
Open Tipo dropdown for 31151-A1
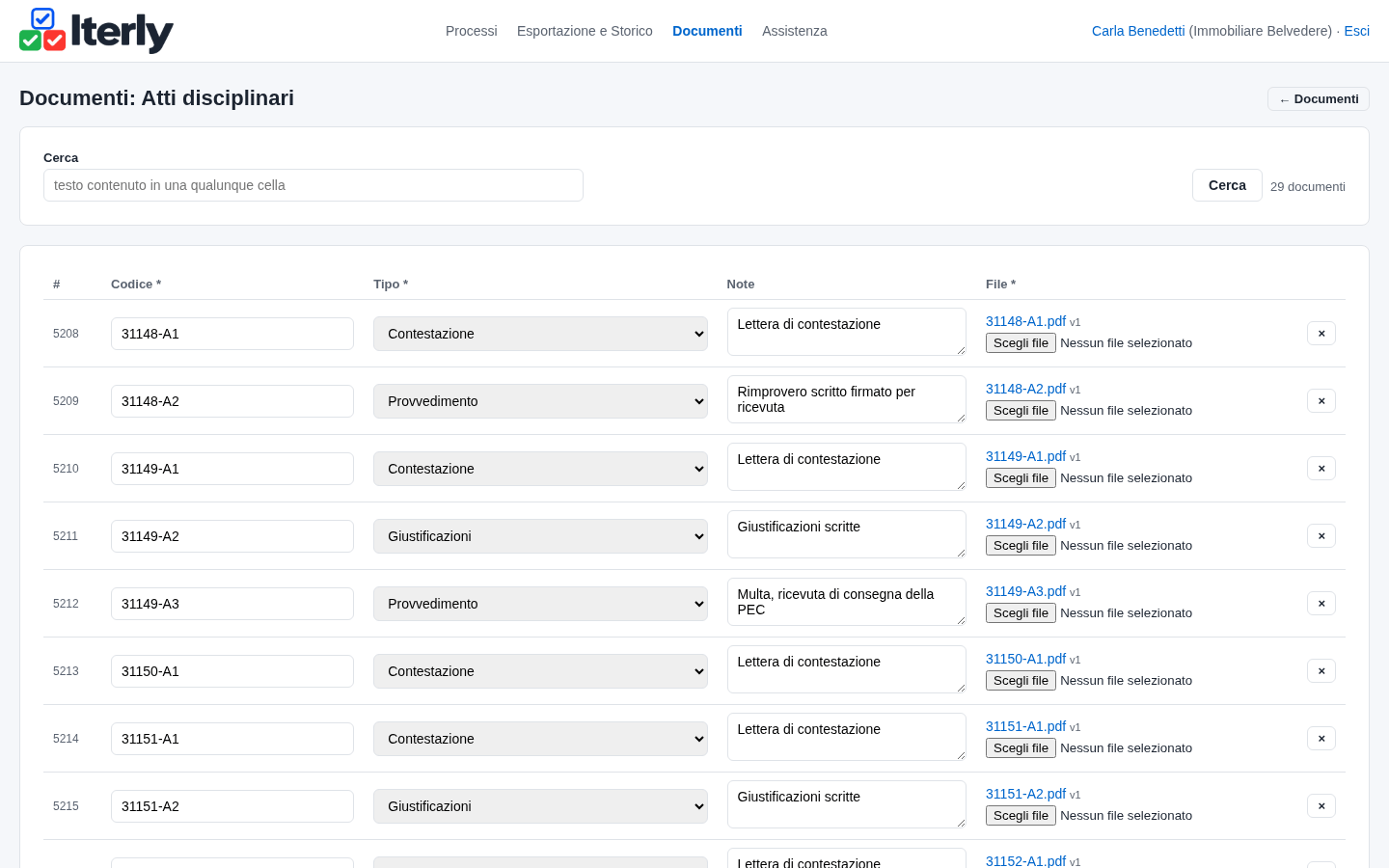click(540, 739)
